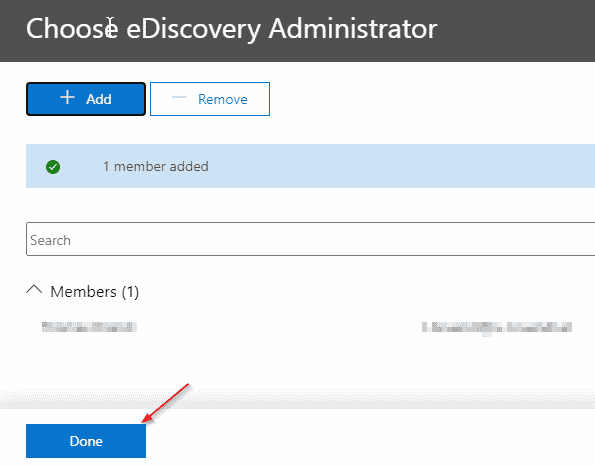The width and height of the screenshot is (595, 466).
Task: Select the blurred member email address
Action: tap(497, 327)
